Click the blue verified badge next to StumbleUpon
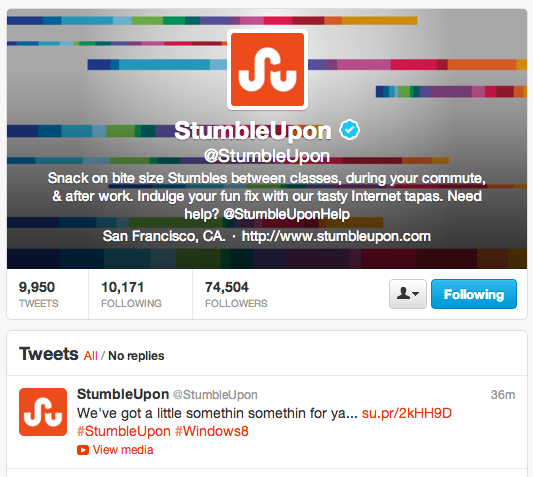The height and width of the screenshot is (477, 533). (x=349, y=130)
